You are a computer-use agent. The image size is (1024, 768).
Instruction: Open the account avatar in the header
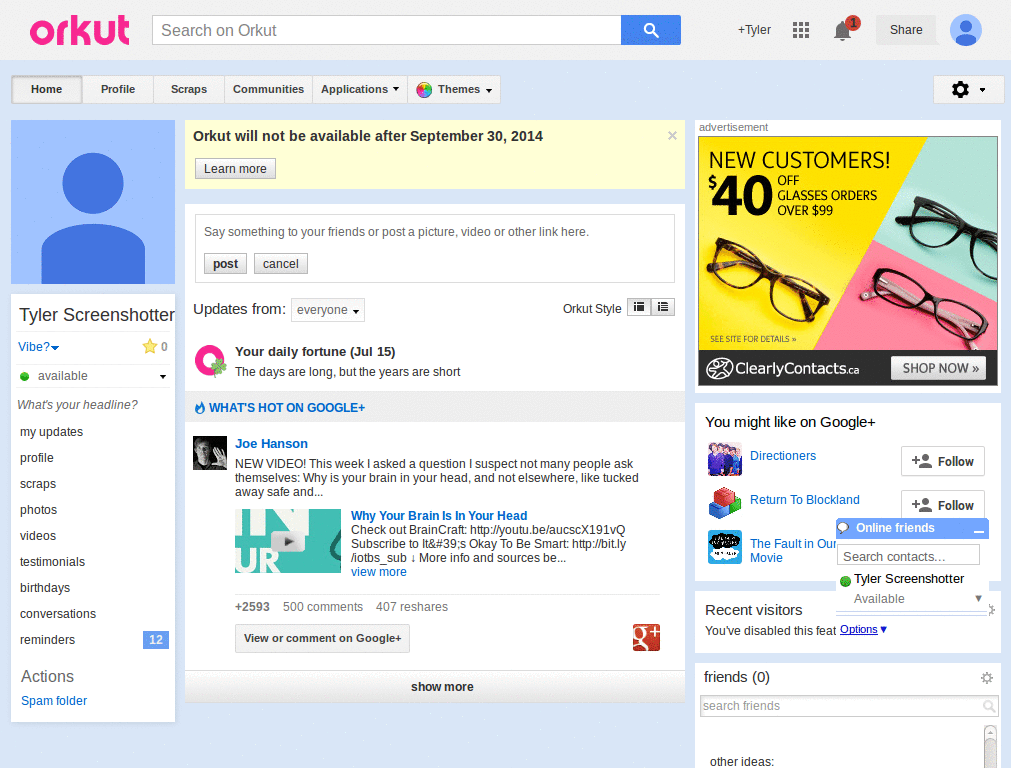click(965, 30)
